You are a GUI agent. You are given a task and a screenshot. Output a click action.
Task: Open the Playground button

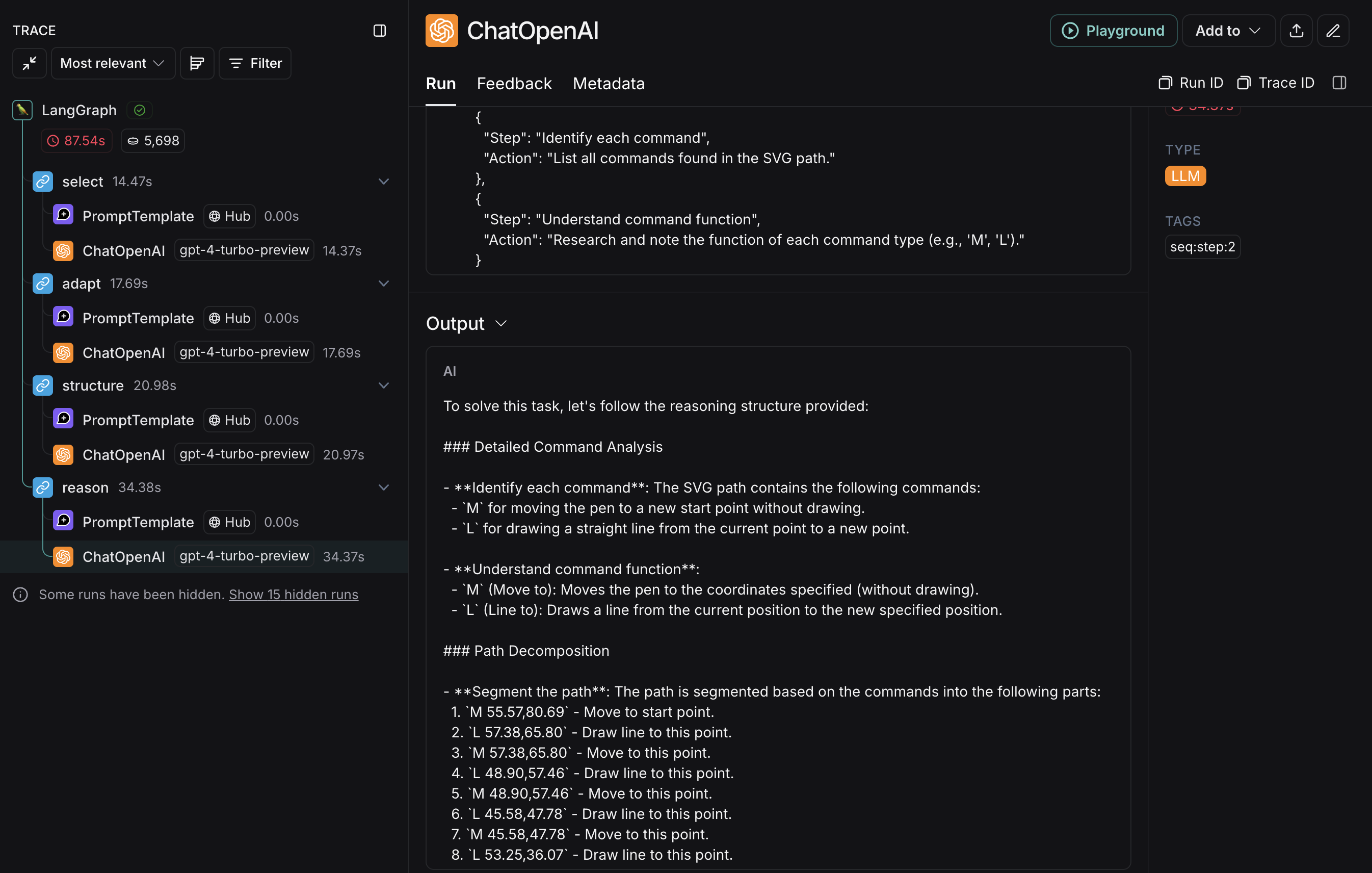pos(1113,31)
